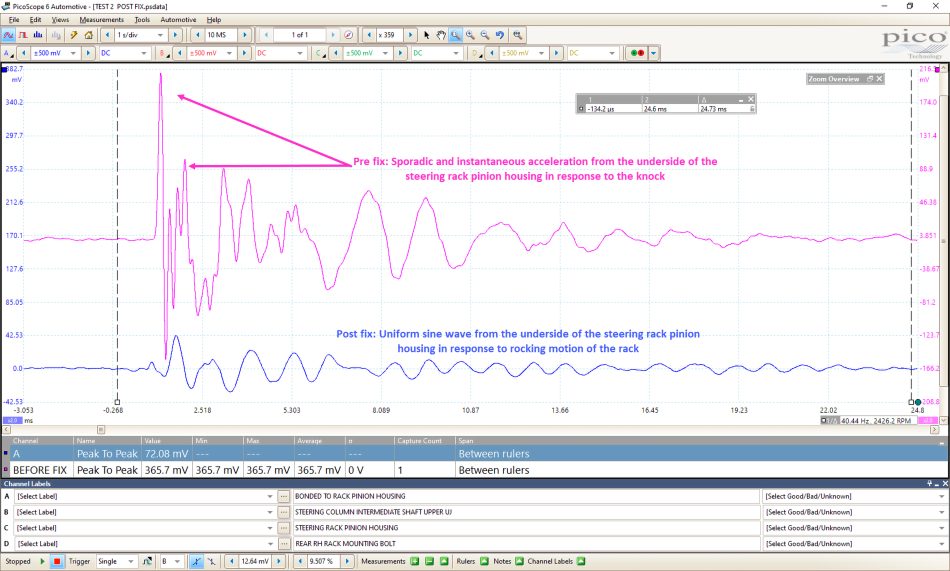
Task: Open the Tools menu
Action: click(142, 19)
